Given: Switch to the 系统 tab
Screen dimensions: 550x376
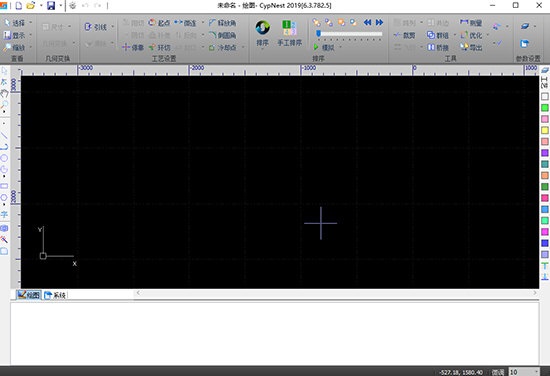Looking at the screenshot, I should coord(55,295).
